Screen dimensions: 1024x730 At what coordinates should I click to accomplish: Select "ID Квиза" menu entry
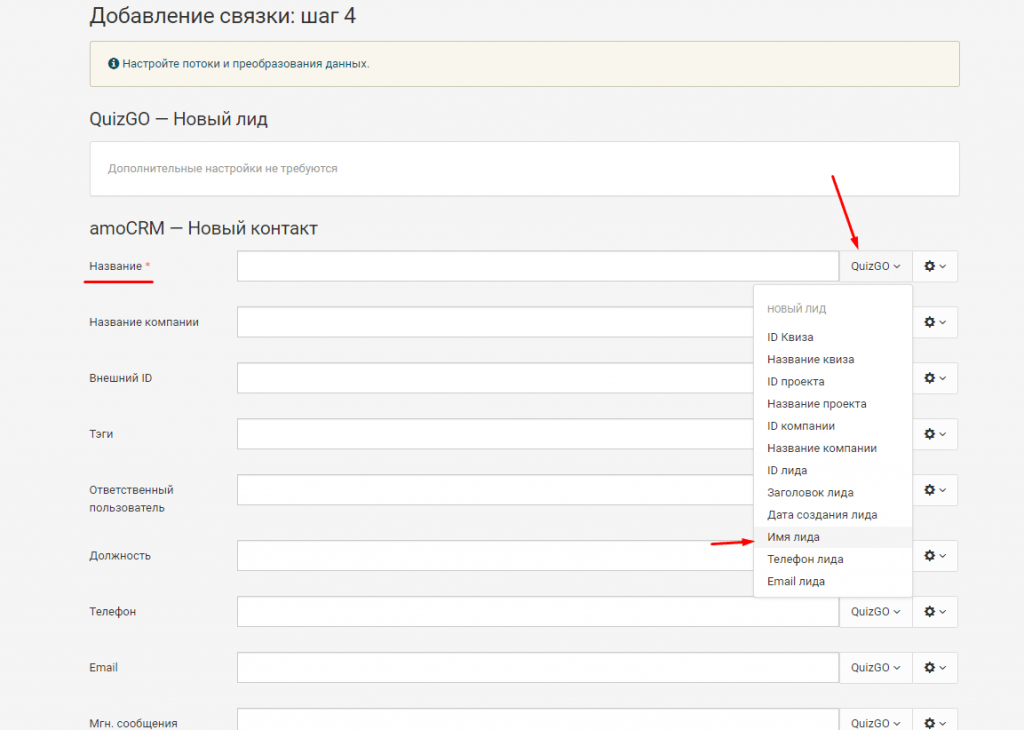click(x=790, y=337)
